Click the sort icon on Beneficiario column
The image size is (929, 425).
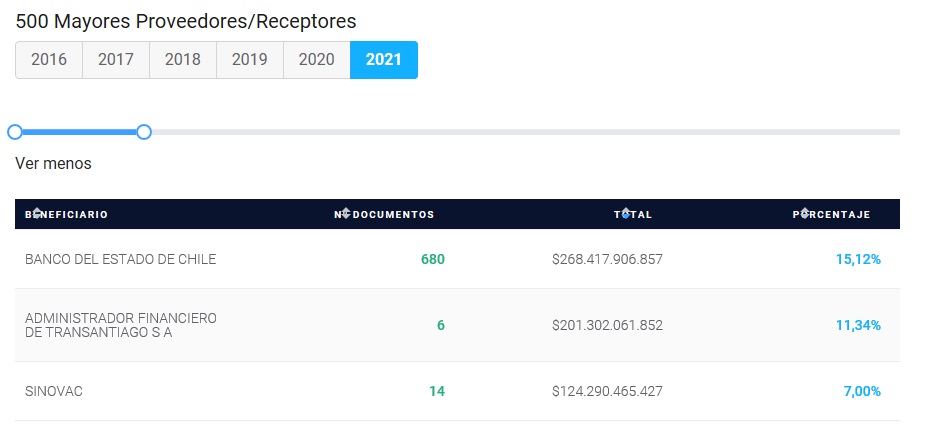[37, 213]
